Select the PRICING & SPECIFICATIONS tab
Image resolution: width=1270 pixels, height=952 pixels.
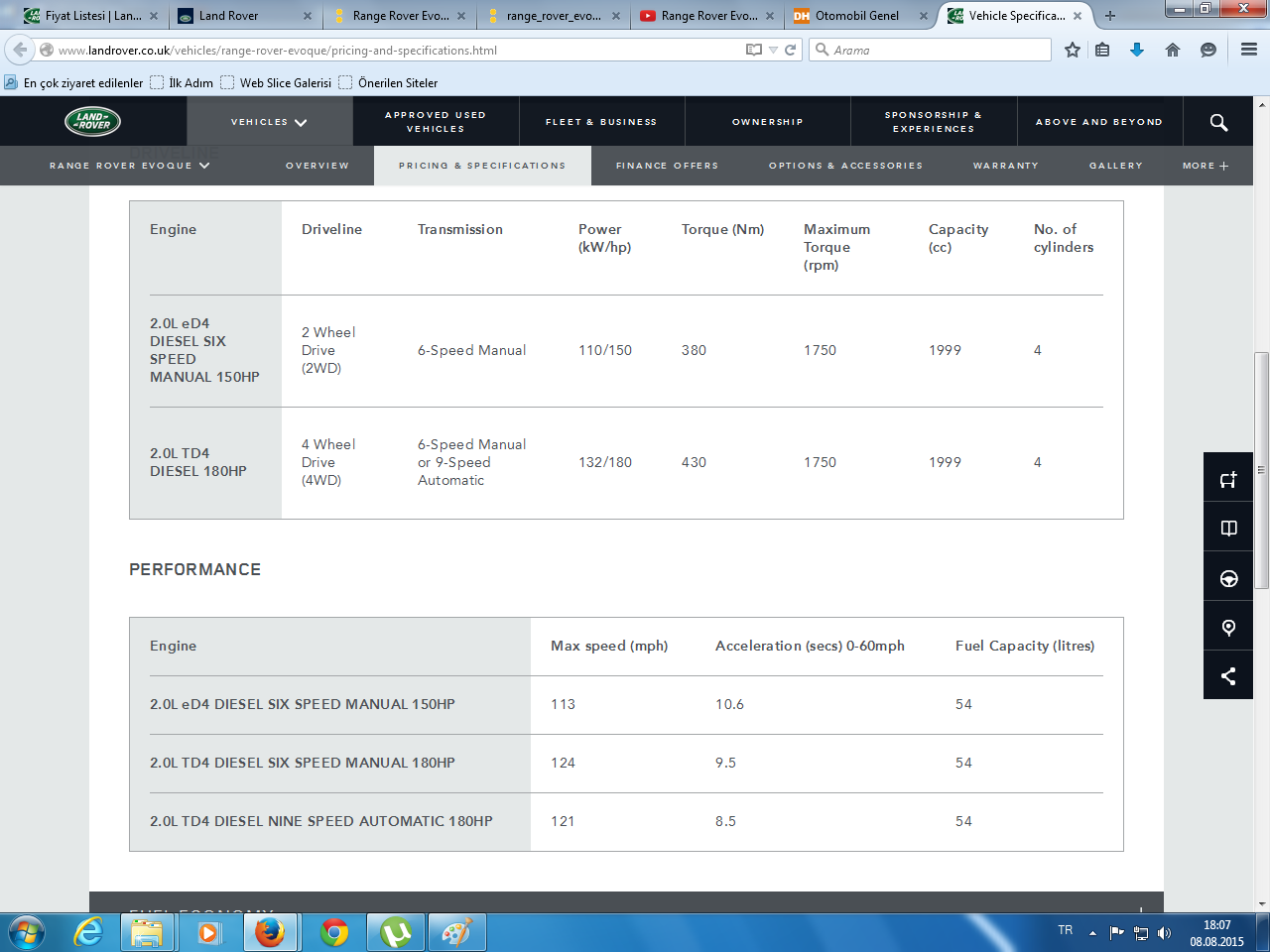[482, 166]
